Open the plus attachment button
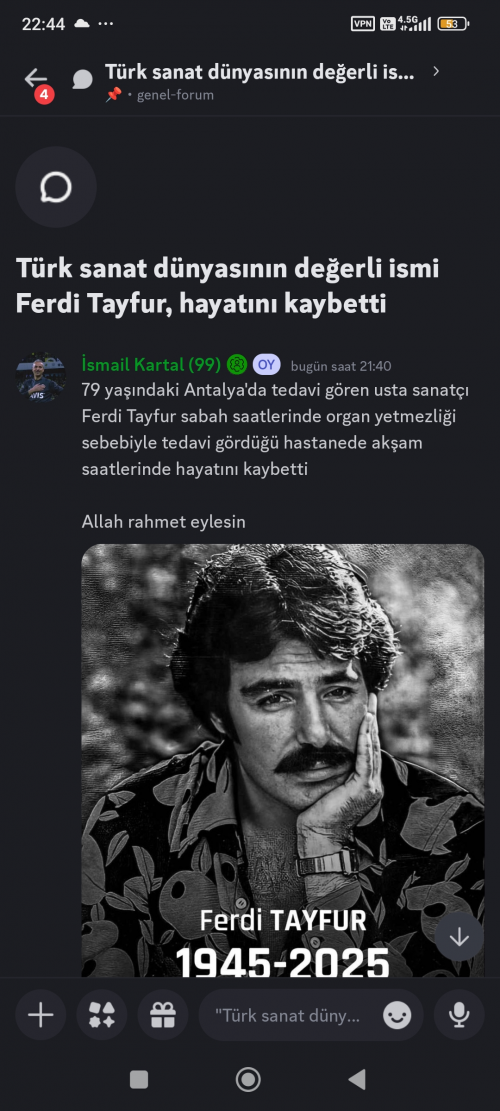Viewport: 500px width, 1111px height. 40,1015
